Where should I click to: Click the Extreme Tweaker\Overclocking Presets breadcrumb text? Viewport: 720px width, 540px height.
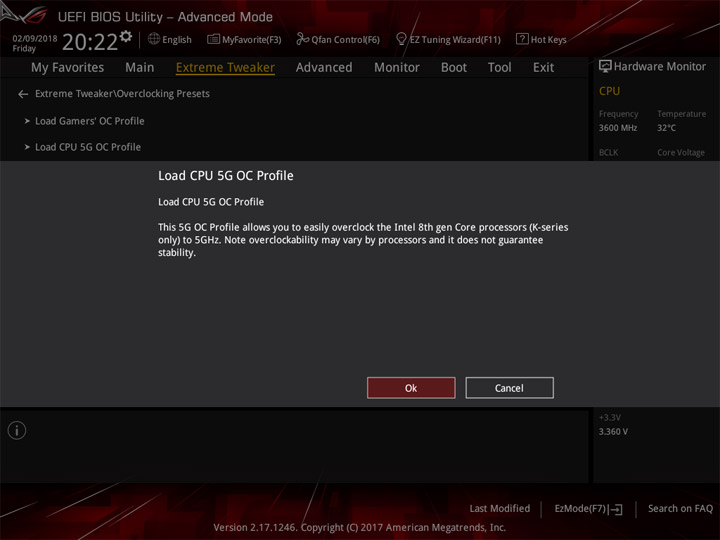pos(122,94)
